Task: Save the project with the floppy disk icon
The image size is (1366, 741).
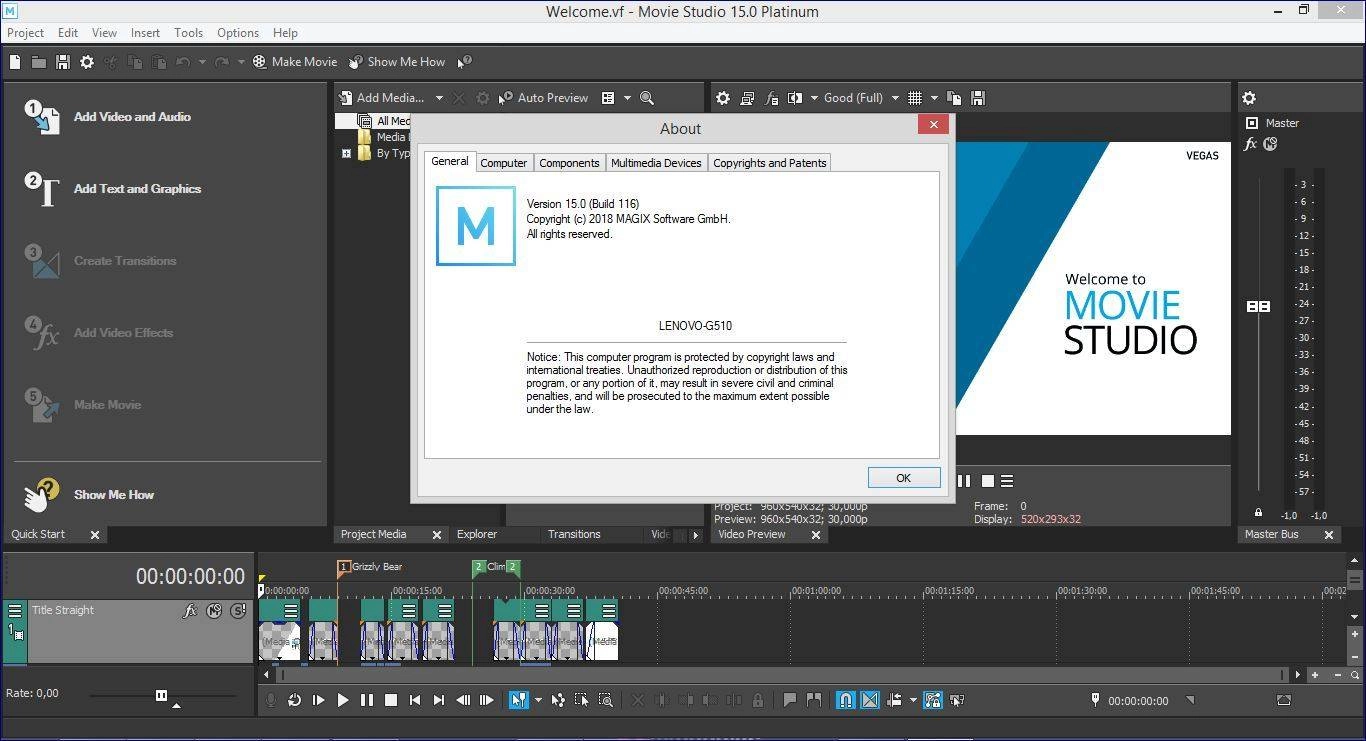Action: click(x=62, y=62)
